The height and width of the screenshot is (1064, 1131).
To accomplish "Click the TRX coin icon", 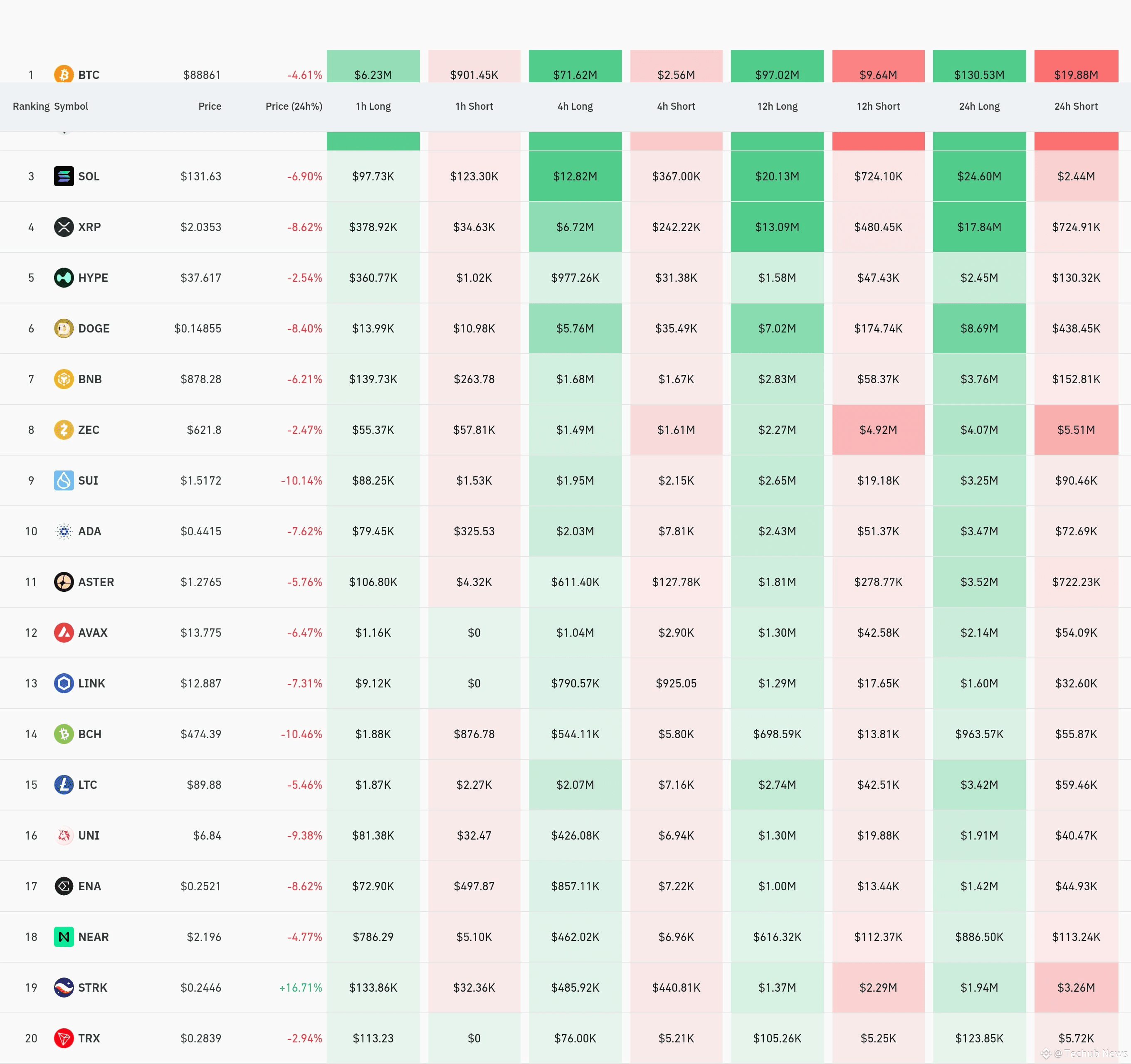I will coord(64,1038).
